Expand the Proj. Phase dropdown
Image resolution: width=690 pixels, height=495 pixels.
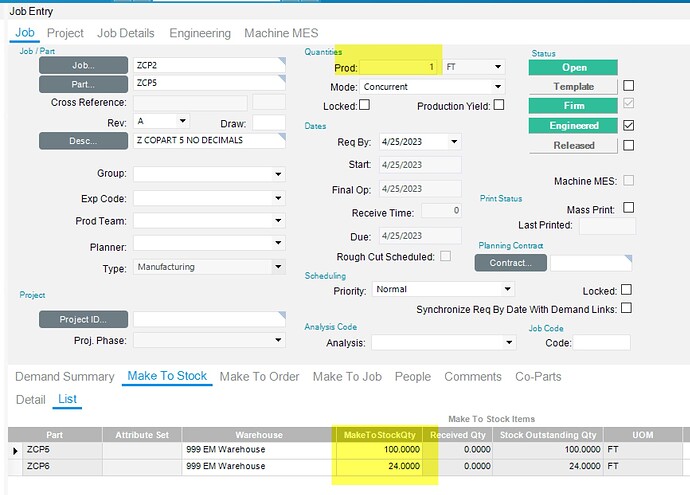point(278,340)
